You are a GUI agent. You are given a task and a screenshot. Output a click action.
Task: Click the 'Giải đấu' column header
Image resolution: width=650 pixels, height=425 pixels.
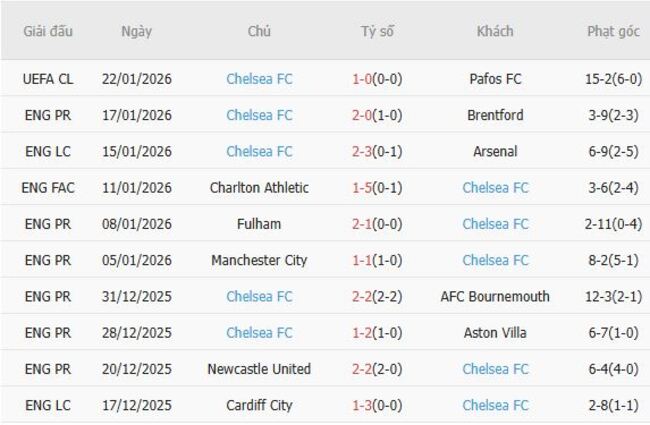(x=49, y=31)
